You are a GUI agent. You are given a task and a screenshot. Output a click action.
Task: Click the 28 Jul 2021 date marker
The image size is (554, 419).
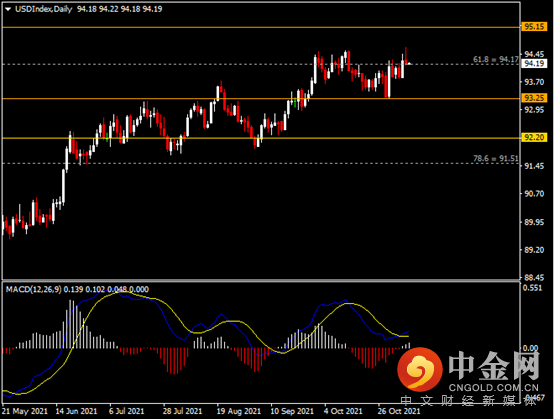(x=182, y=411)
